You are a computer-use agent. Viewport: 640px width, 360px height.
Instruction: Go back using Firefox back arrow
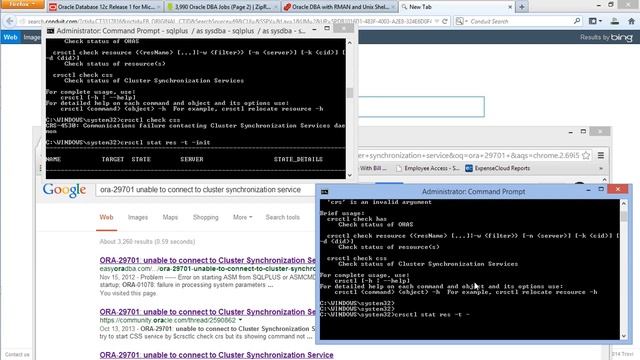coord(10,21)
